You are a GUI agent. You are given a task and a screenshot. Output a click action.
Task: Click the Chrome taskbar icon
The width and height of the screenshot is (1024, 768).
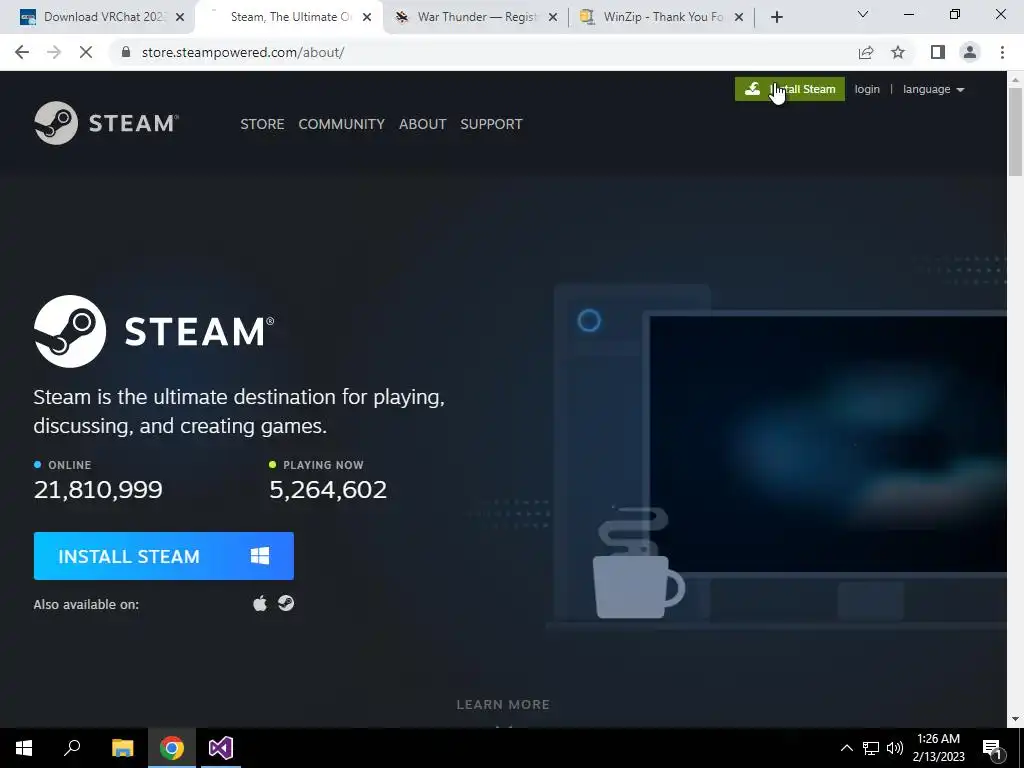pyautogui.click(x=172, y=748)
